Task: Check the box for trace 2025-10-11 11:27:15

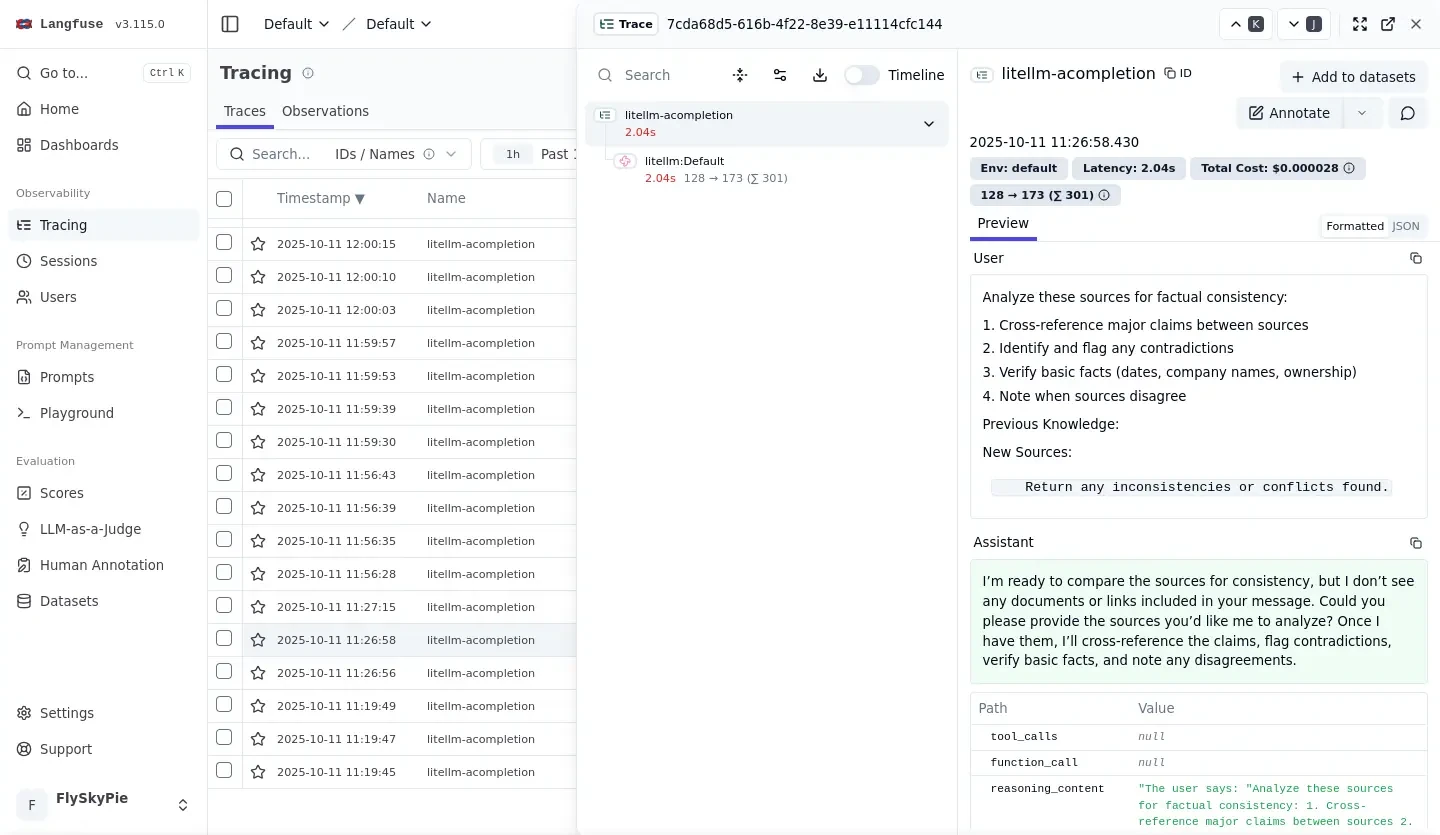Action: [224, 606]
